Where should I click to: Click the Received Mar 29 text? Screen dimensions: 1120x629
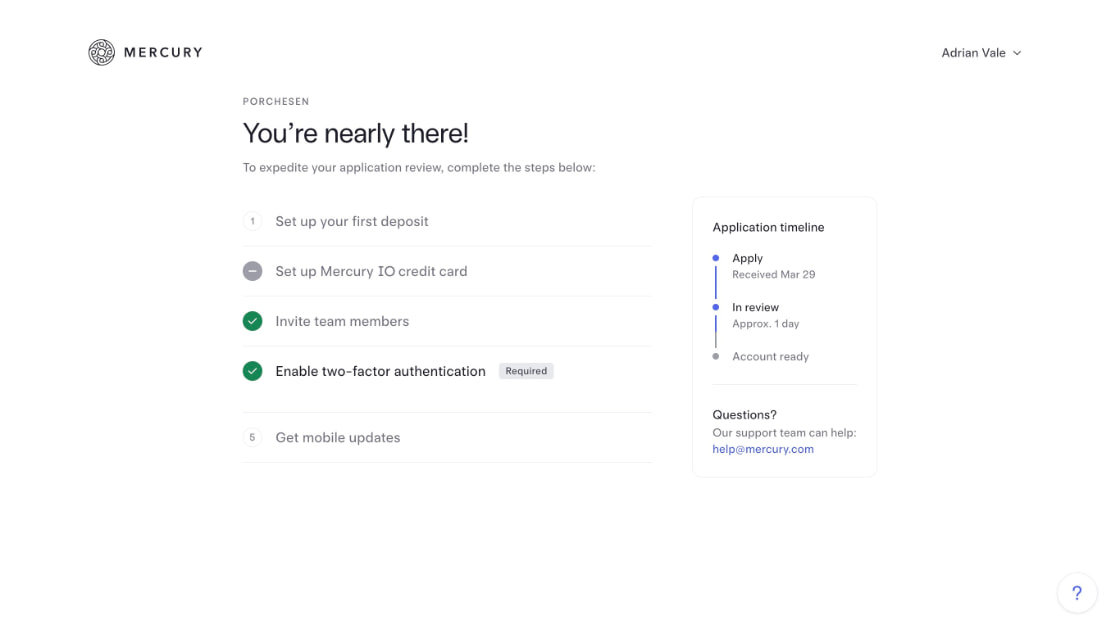coord(774,274)
